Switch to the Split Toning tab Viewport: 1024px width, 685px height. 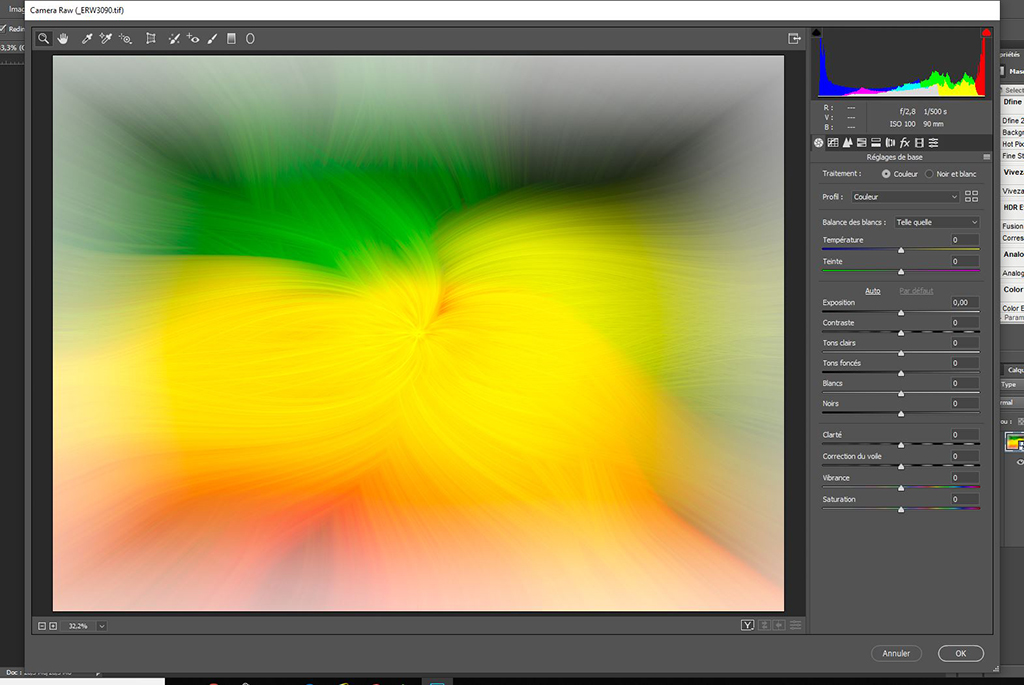pyautogui.click(x=876, y=142)
